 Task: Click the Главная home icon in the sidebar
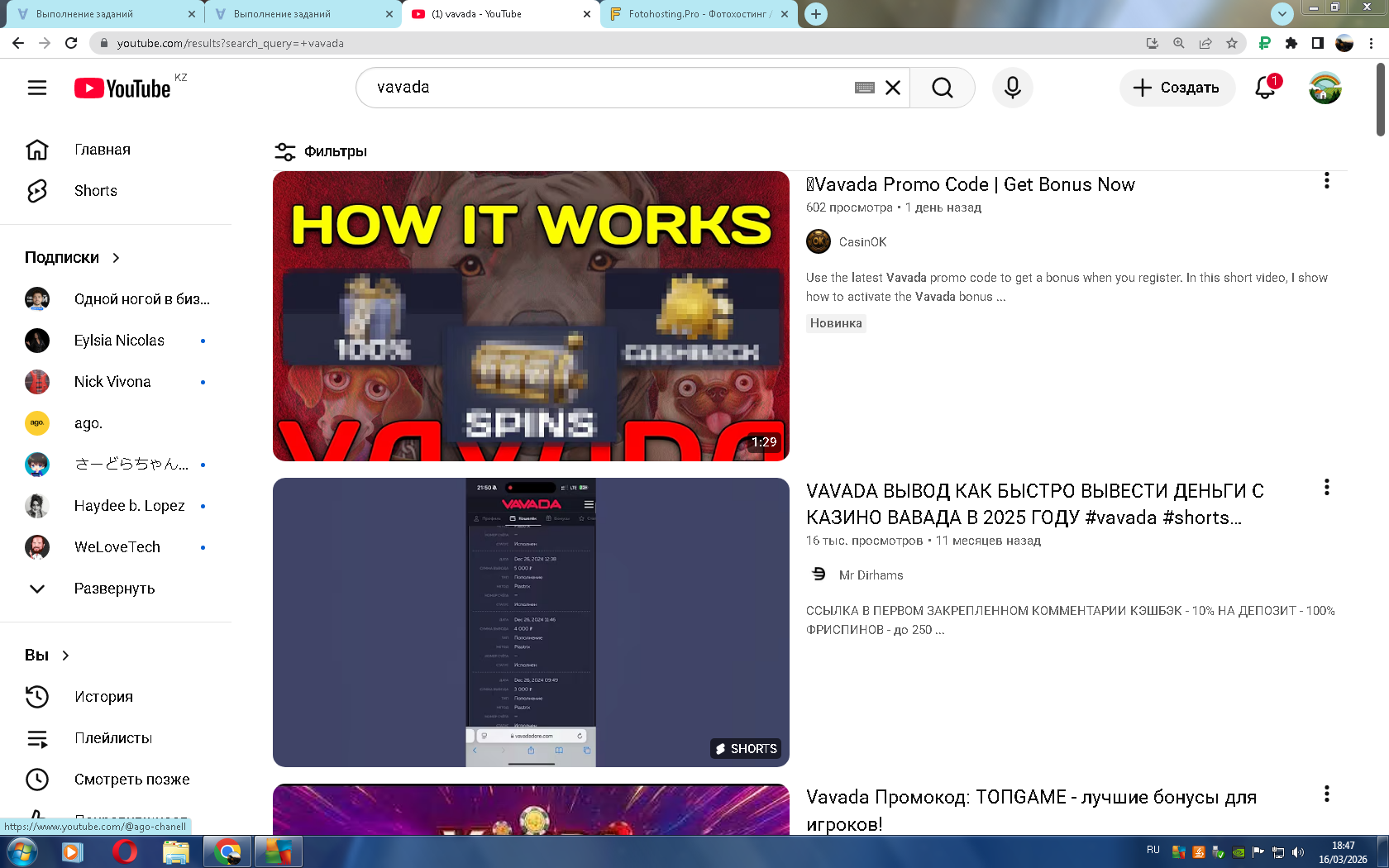click(37, 150)
